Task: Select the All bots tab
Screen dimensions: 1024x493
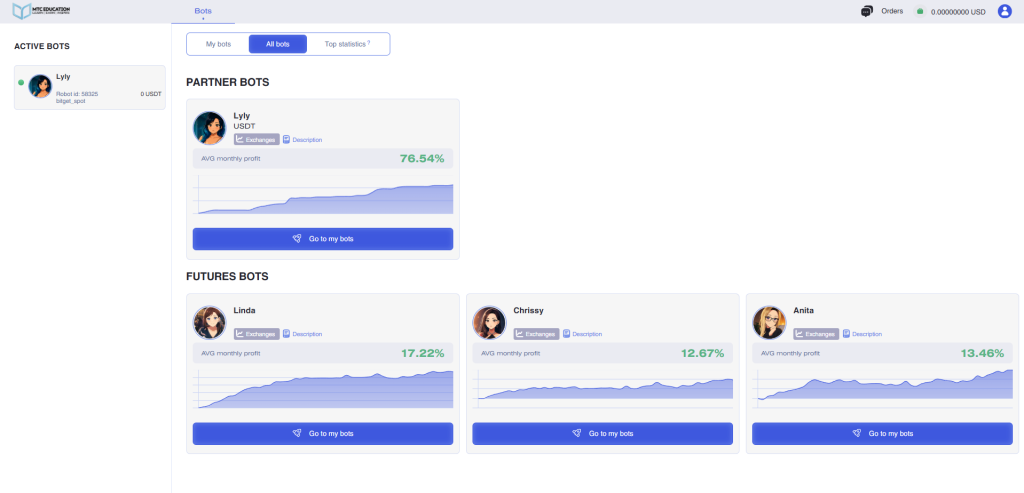Action: 277,44
